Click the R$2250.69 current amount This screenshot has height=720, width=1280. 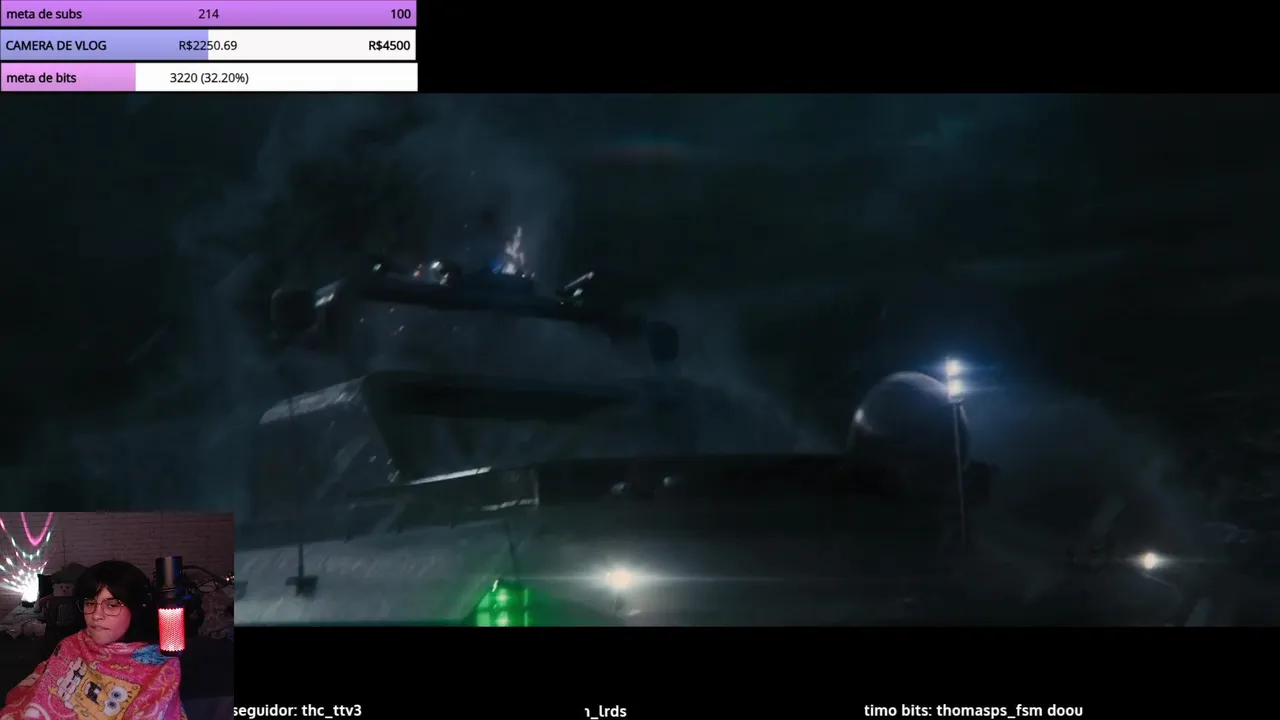tap(208, 46)
